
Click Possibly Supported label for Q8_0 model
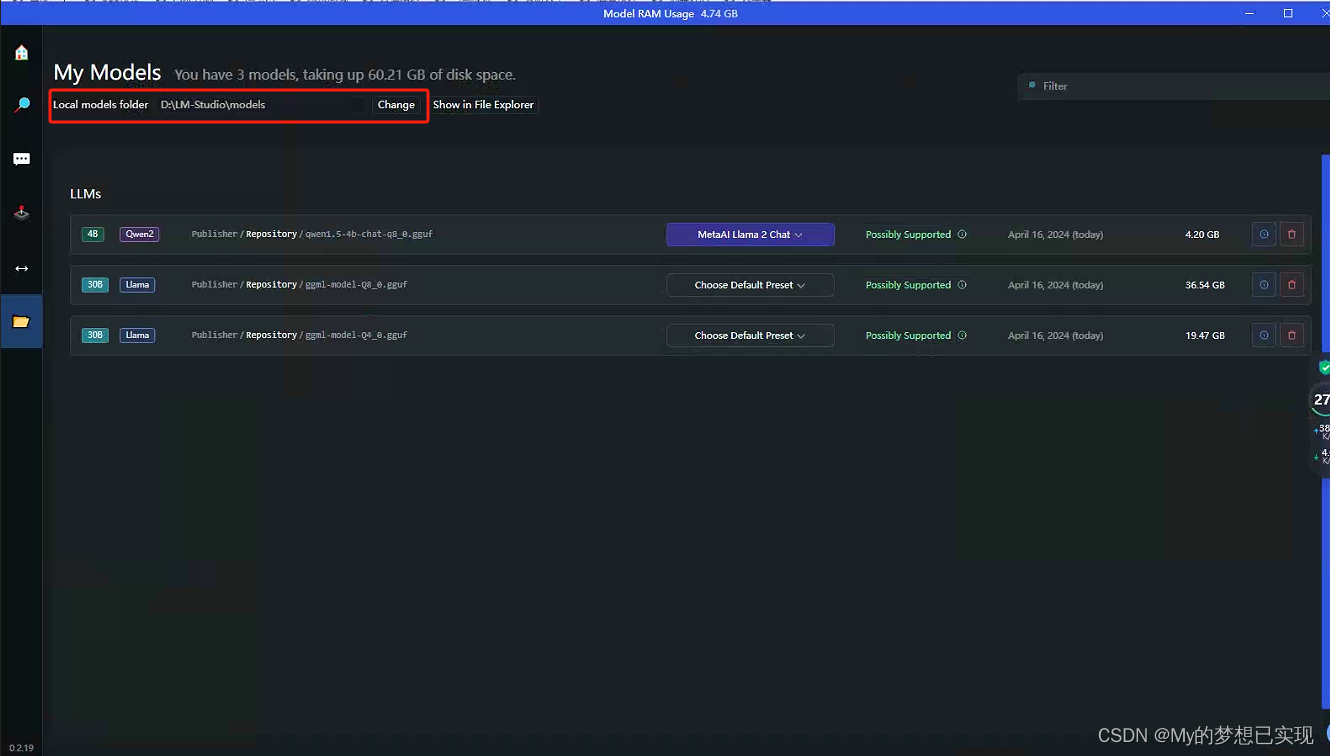click(908, 285)
